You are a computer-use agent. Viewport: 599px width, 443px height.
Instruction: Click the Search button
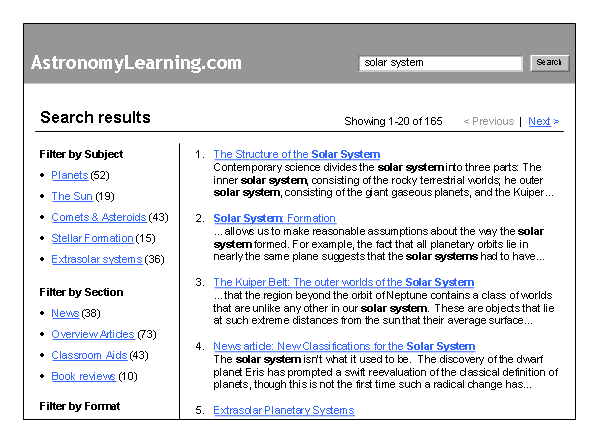[549, 63]
